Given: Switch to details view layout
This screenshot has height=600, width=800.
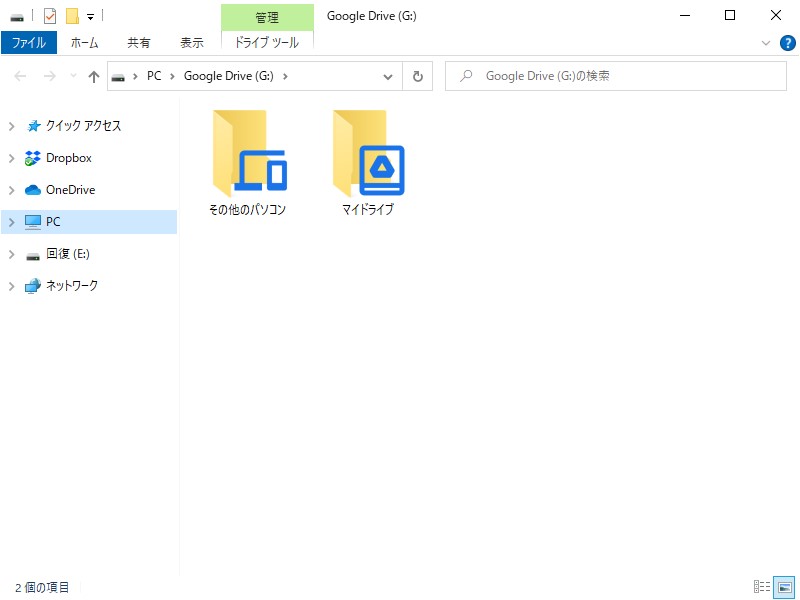Looking at the screenshot, I should (762, 587).
